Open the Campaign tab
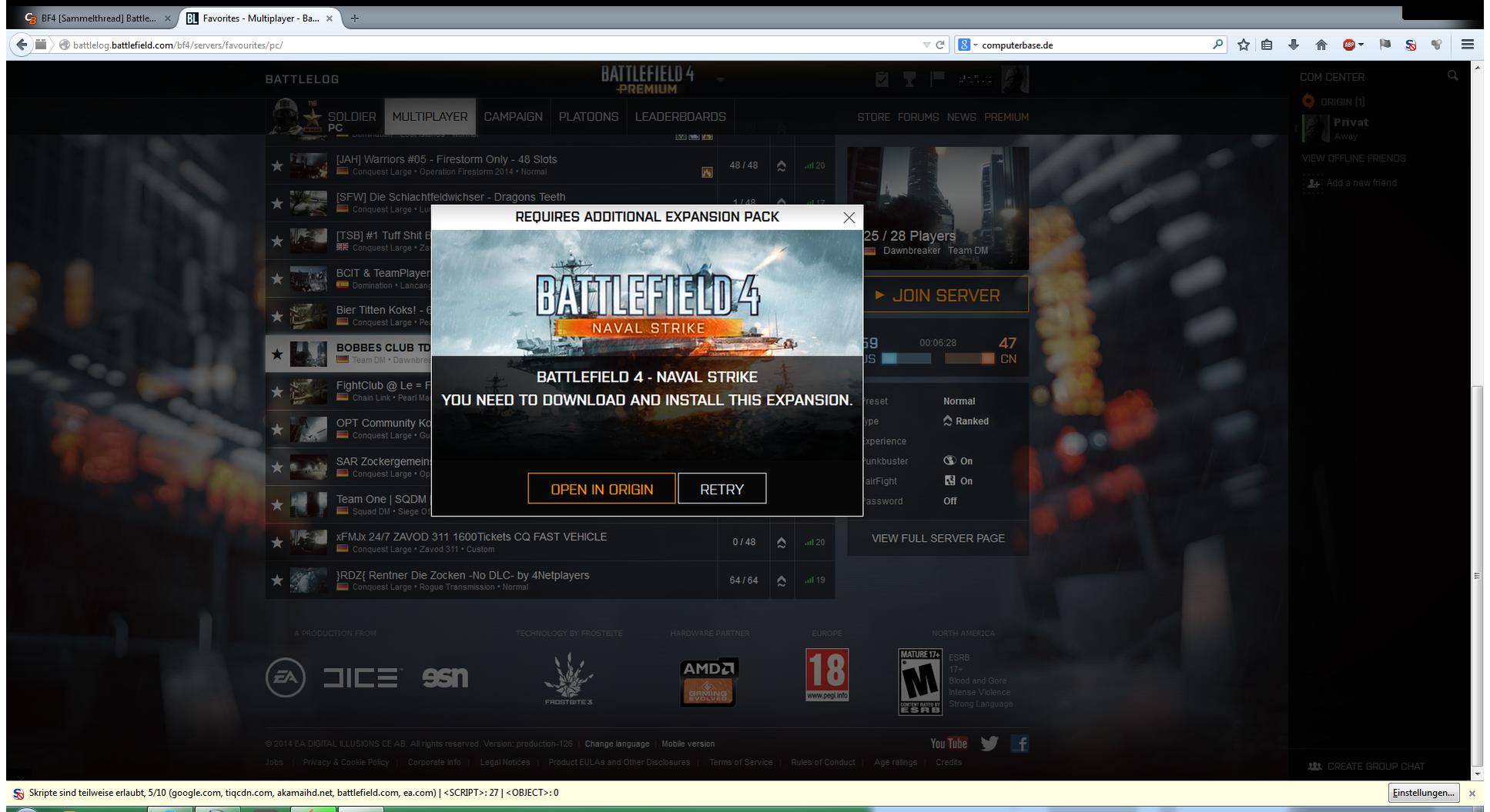Image resolution: width=1490 pixels, height=812 pixels. coord(513,117)
